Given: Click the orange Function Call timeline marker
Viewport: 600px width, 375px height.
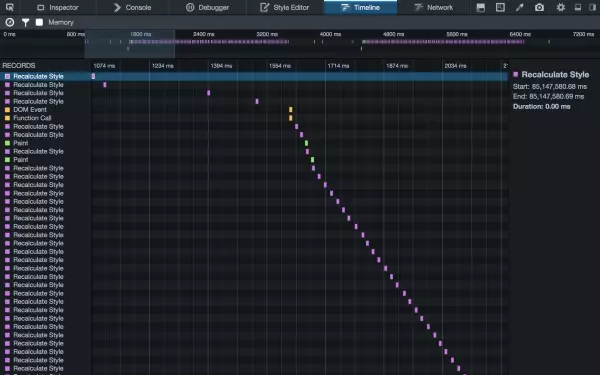Looking at the screenshot, I should pyautogui.click(x=290, y=118).
